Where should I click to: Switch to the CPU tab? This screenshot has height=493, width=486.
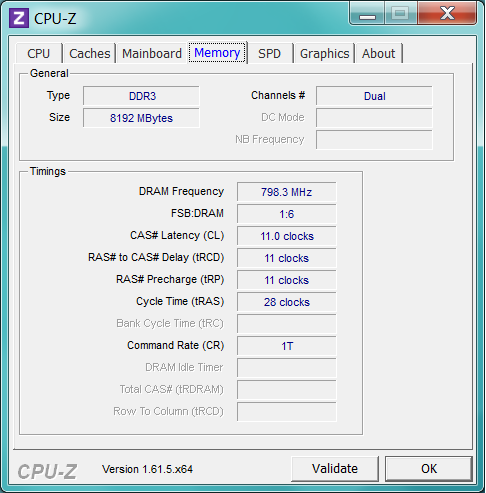point(39,53)
